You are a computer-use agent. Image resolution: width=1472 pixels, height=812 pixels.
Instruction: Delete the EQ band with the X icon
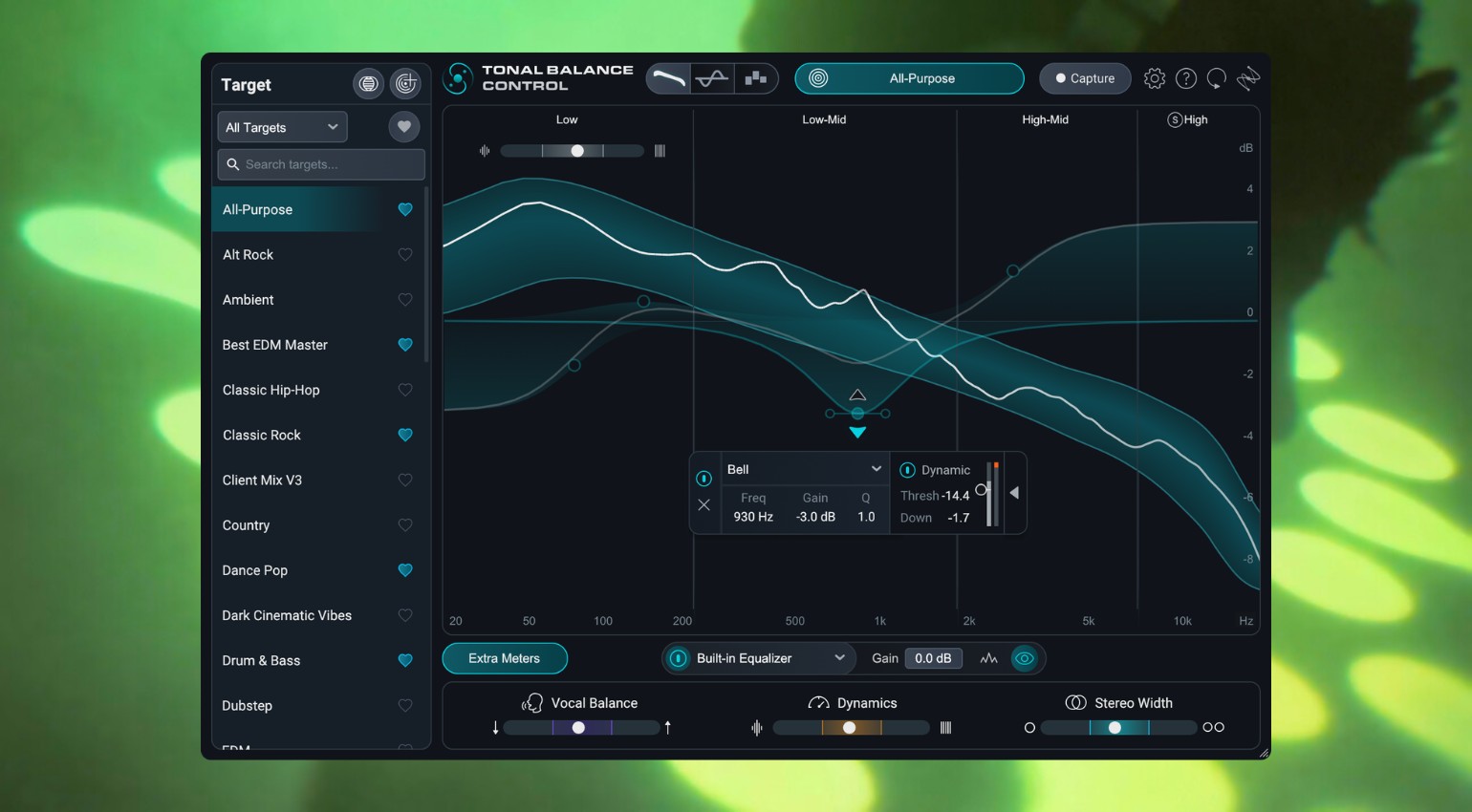(x=704, y=505)
